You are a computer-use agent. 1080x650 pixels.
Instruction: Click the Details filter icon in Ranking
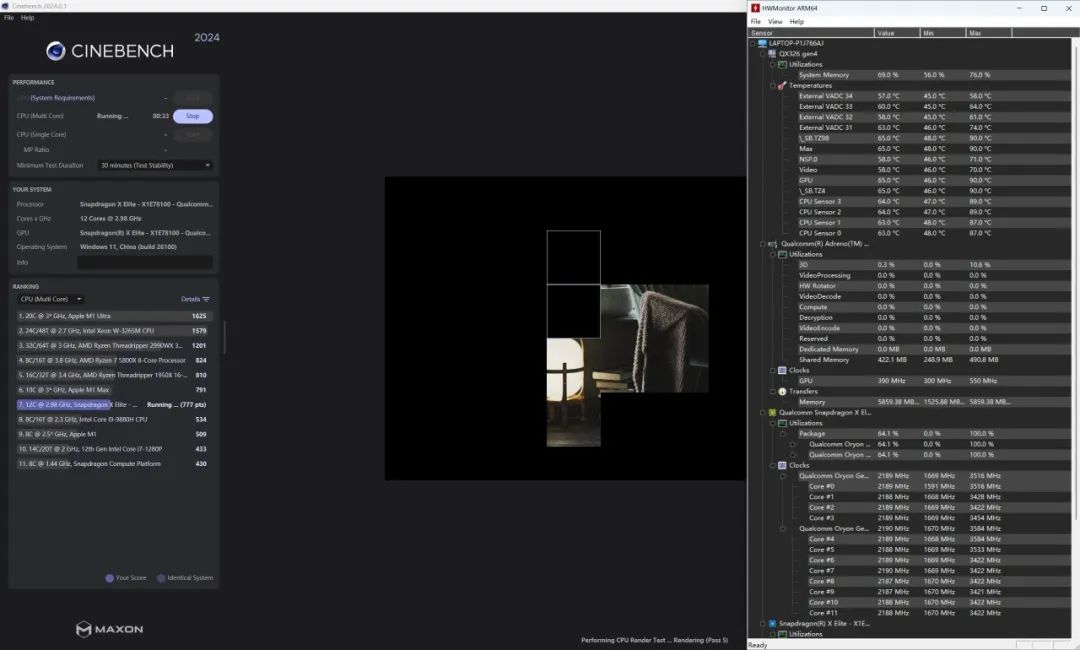(206, 299)
